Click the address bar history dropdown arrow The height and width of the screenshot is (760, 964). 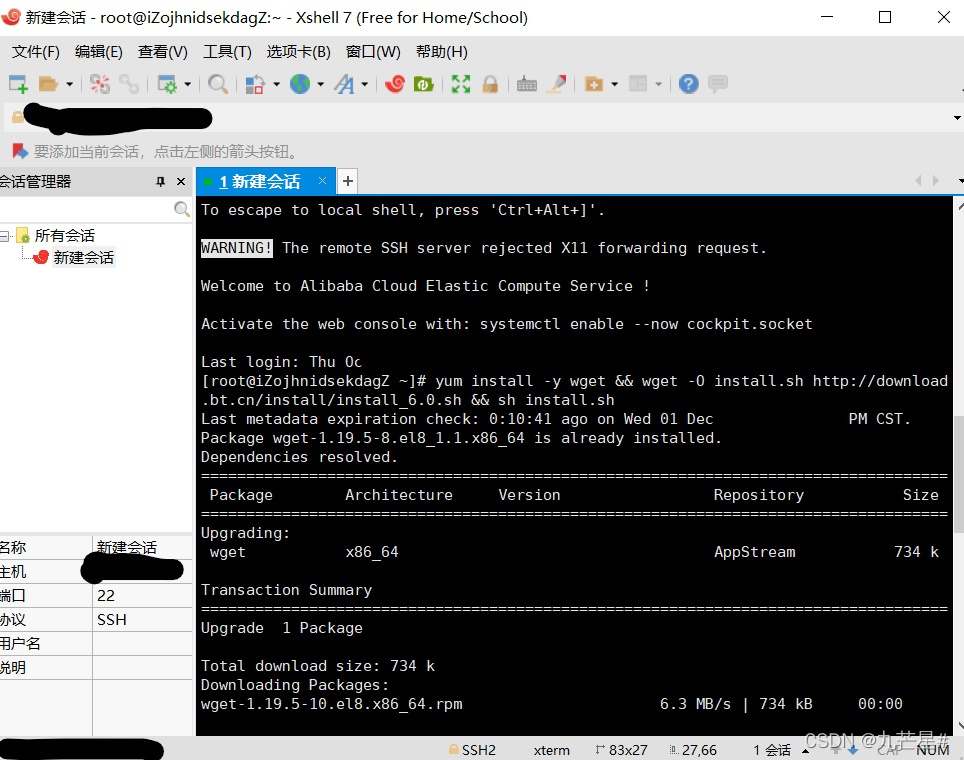[x=957, y=117]
